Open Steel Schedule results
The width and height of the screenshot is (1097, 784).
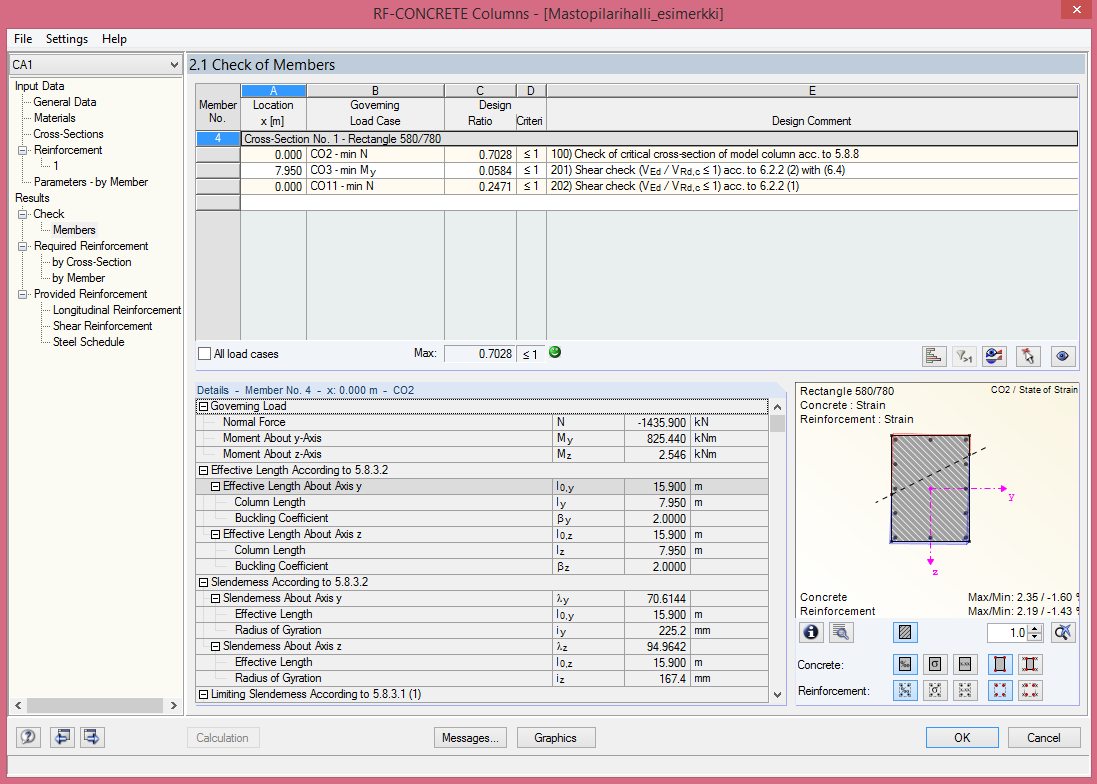89,342
